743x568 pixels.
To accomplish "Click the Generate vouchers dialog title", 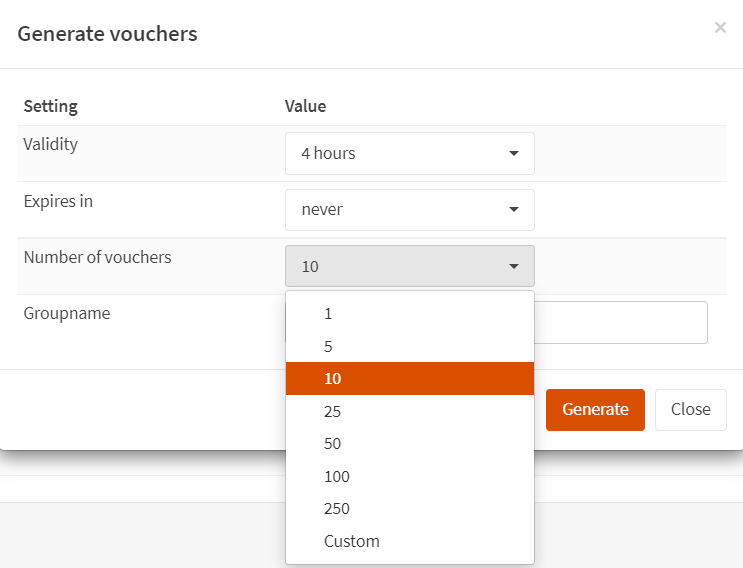I will click(x=107, y=34).
